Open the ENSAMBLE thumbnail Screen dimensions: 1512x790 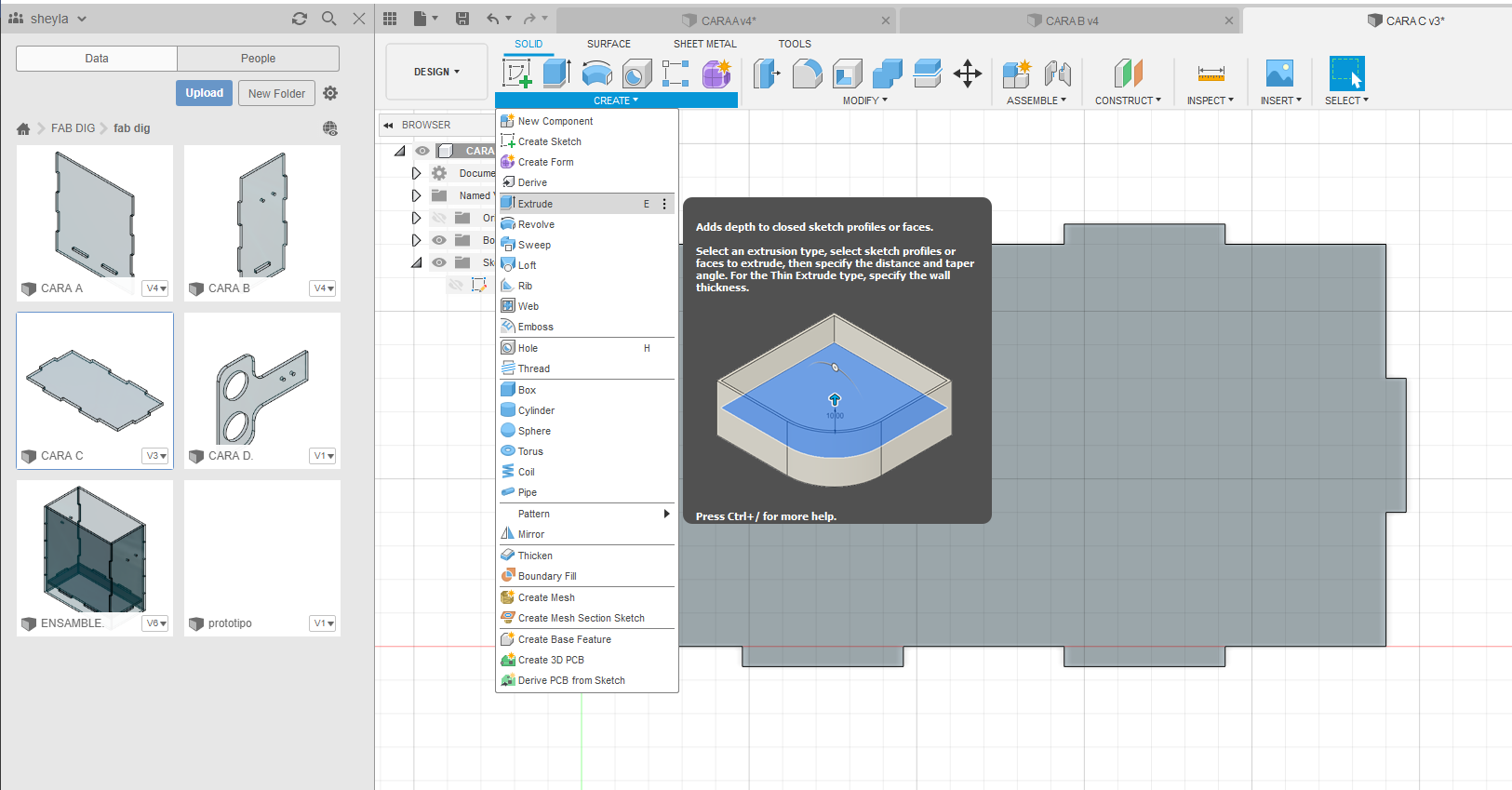coord(94,549)
